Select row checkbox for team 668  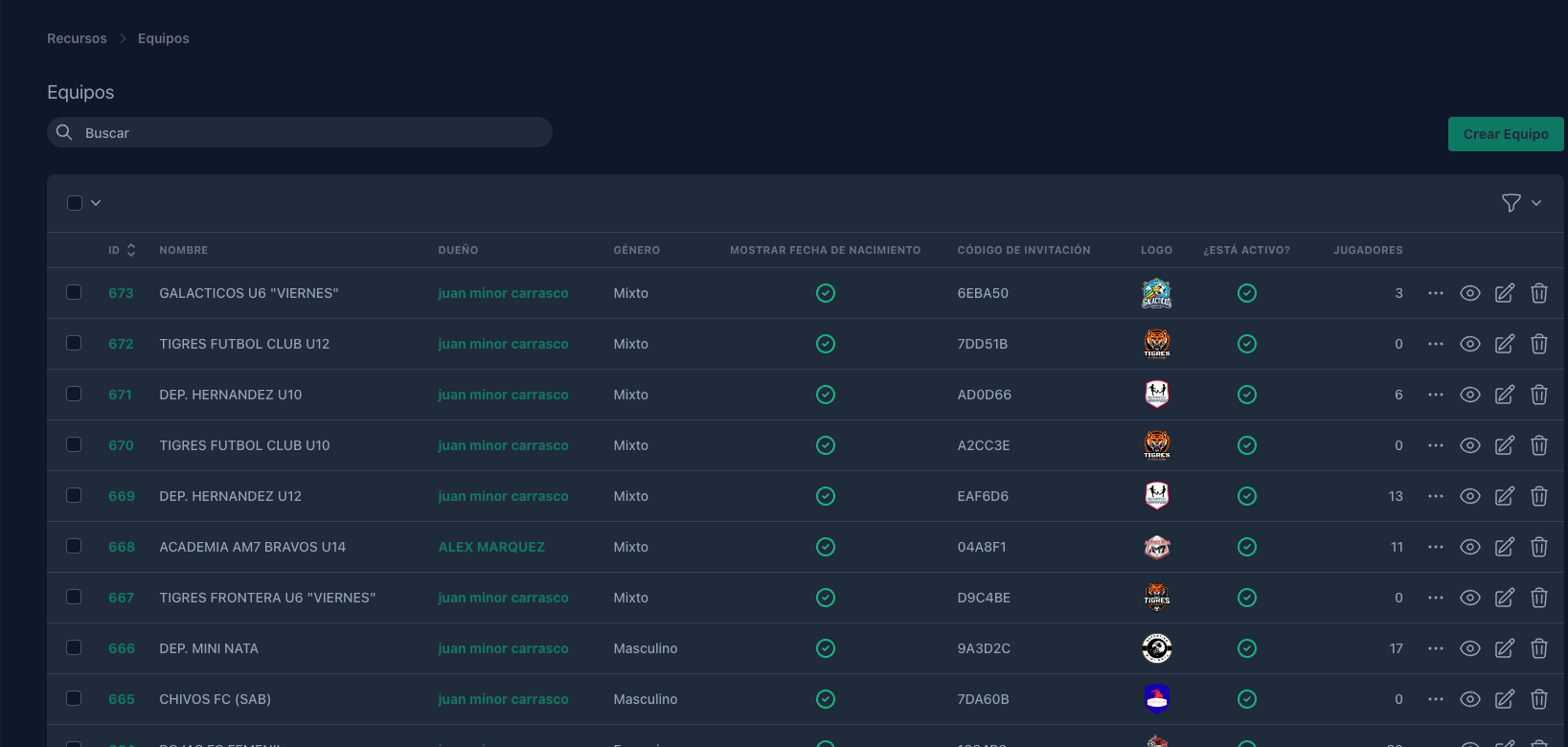click(x=74, y=546)
